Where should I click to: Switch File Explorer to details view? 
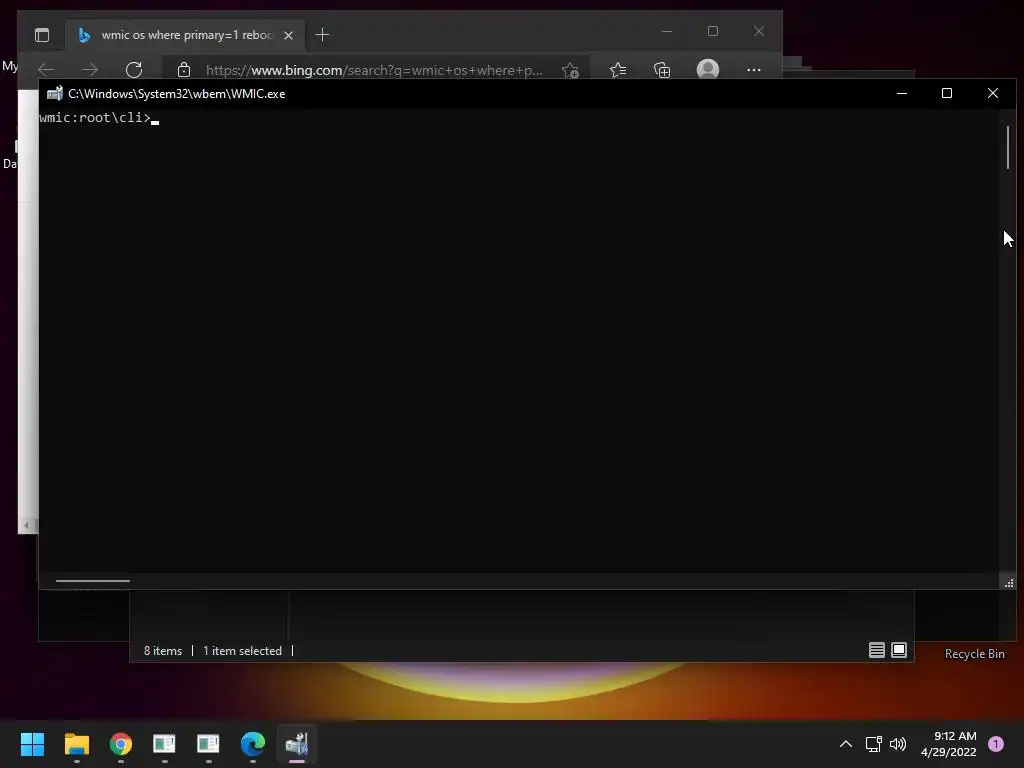tap(876, 650)
